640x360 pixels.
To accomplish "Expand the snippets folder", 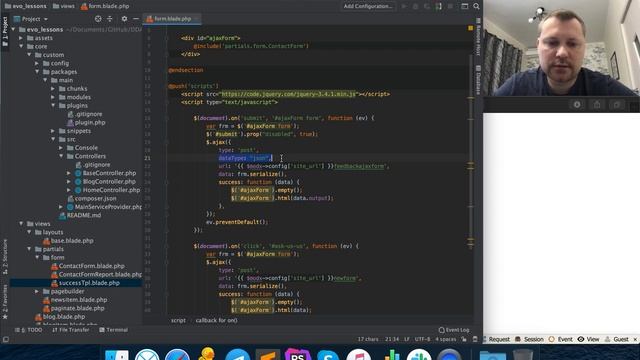I will (x=53, y=131).
